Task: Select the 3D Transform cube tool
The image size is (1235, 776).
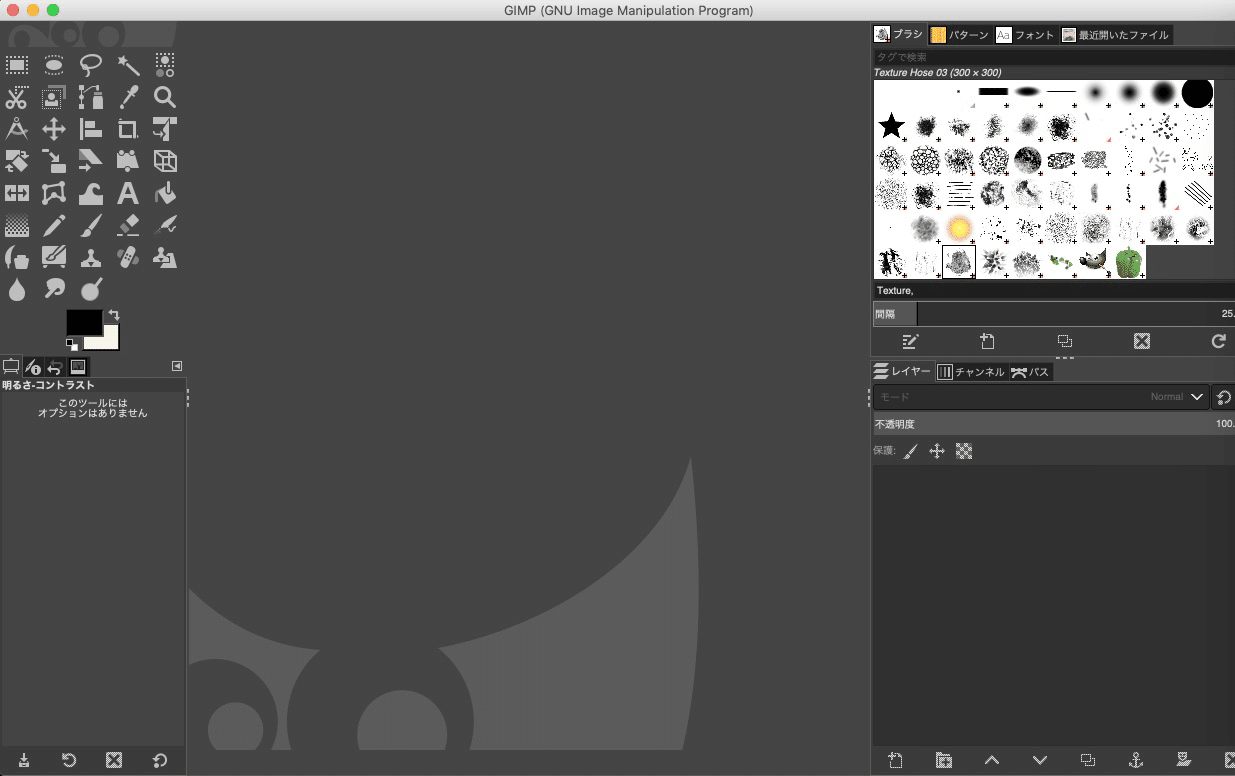Action: 165,161
